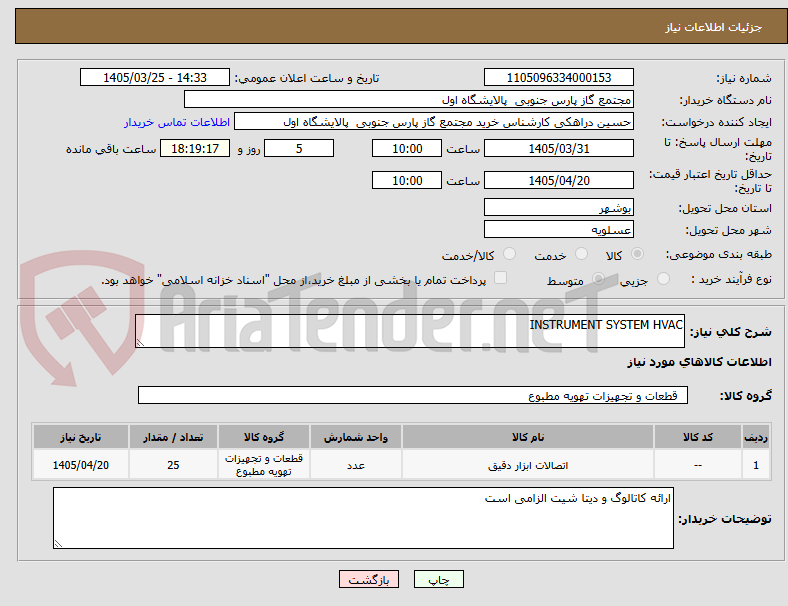Screen dimensions: 788x606
Task: Click the تاریخ و ساعت اعلان عمومی label
Action: pos(307,78)
